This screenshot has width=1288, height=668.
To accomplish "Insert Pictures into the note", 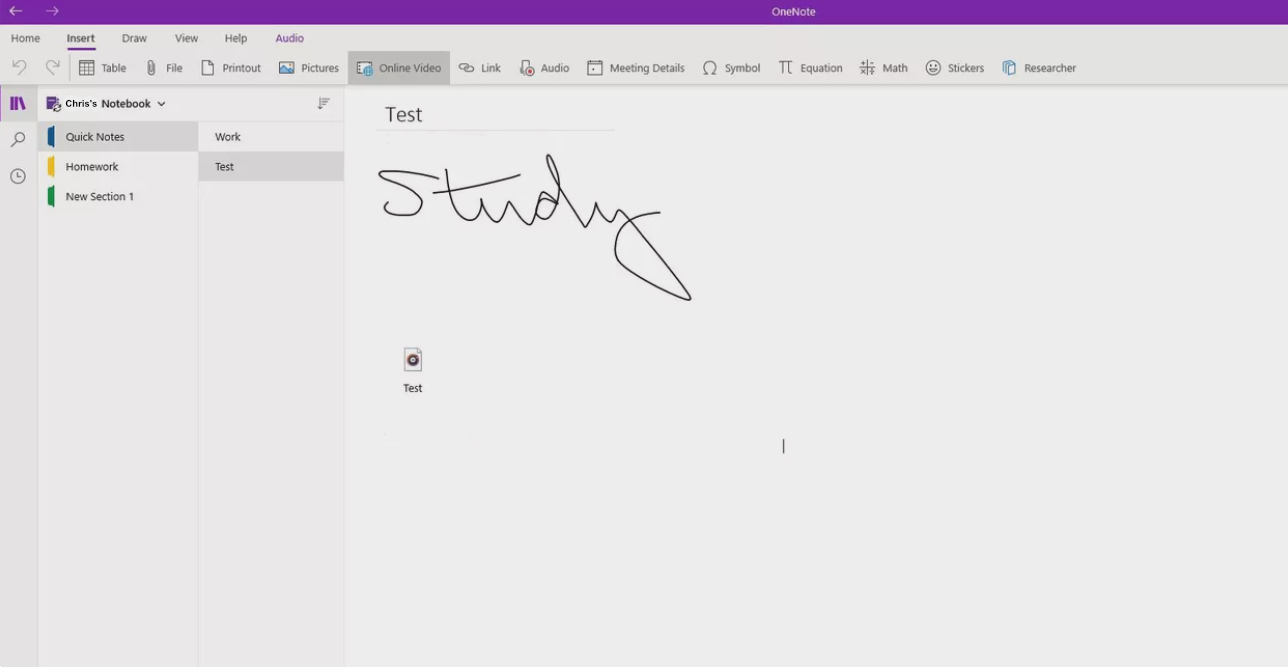I will click(x=308, y=67).
